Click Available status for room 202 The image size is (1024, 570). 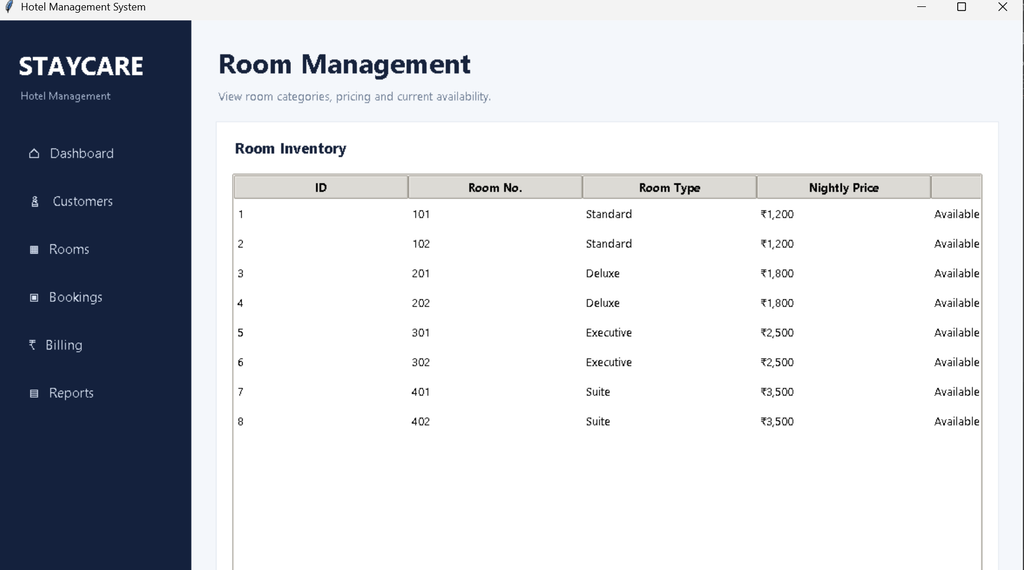coord(957,303)
